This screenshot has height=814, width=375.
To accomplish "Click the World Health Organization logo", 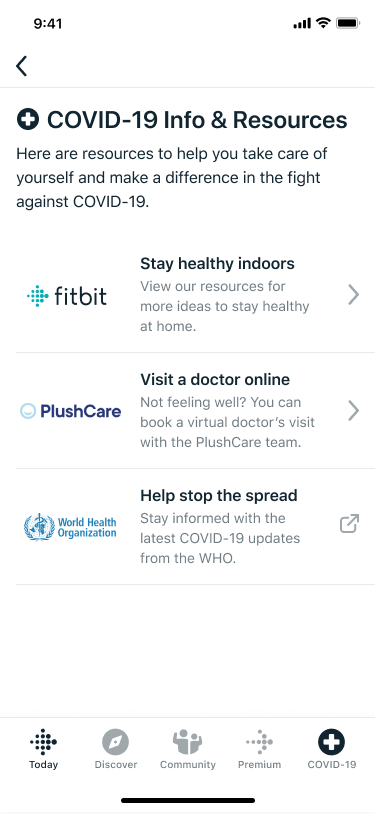I will (x=70, y=527).
